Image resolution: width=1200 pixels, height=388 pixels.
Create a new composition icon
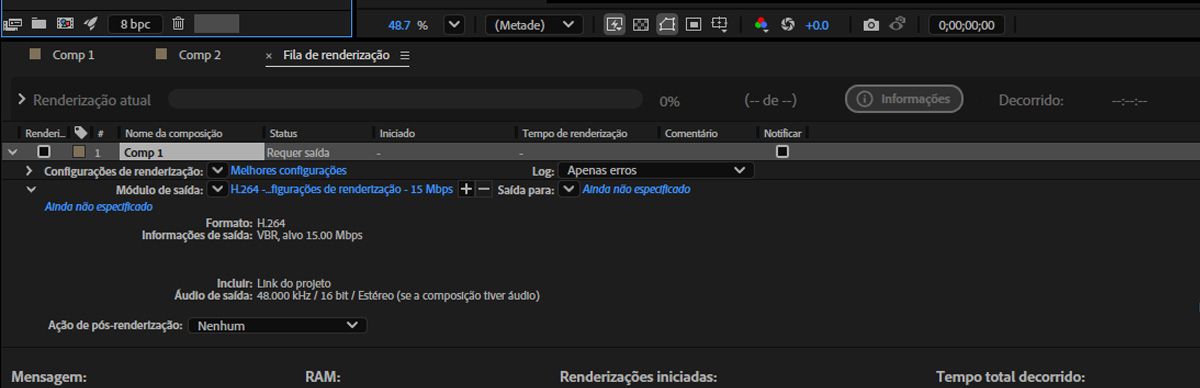pos(64,23)
